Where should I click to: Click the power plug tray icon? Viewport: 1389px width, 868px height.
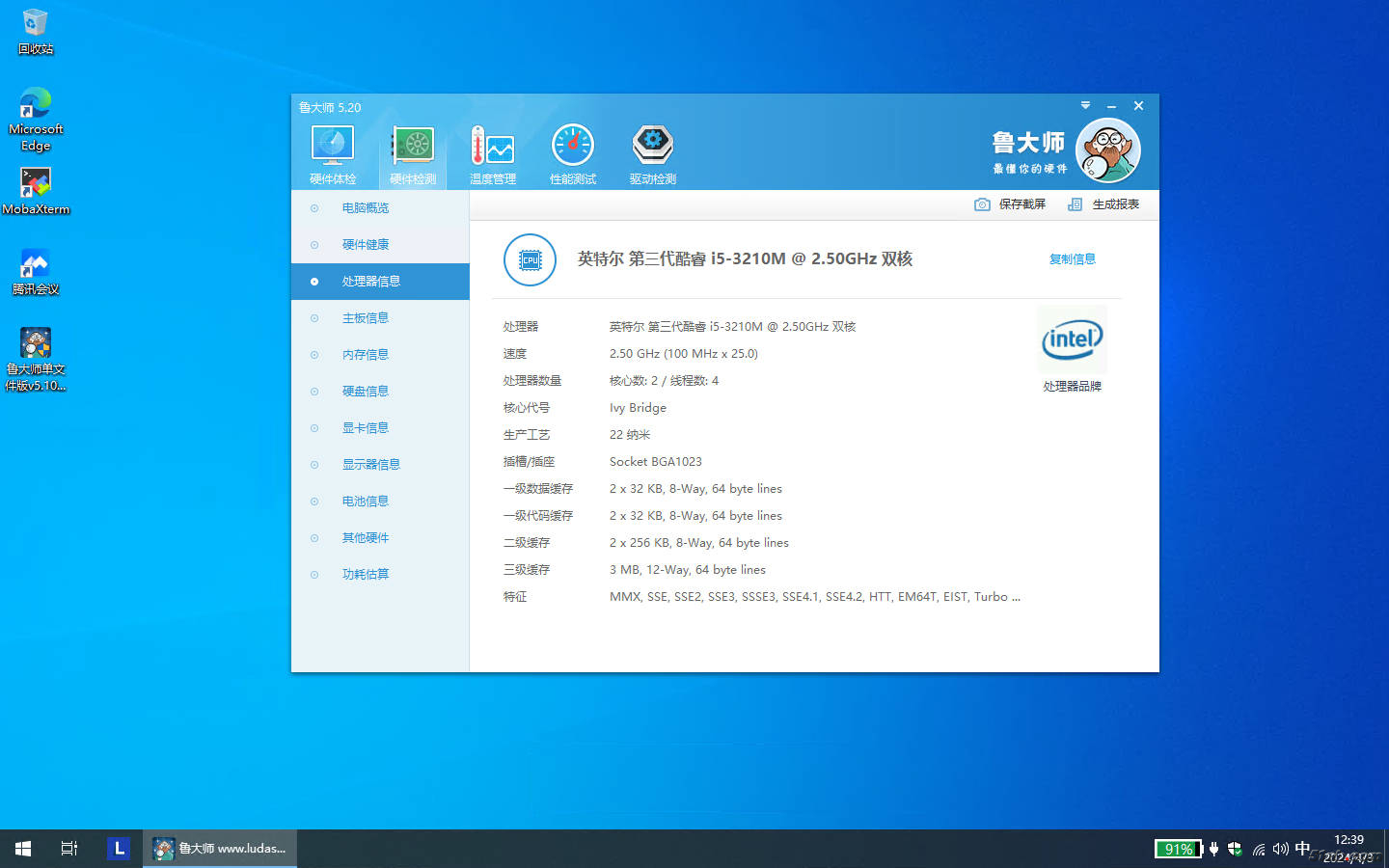pos(1214,849)
